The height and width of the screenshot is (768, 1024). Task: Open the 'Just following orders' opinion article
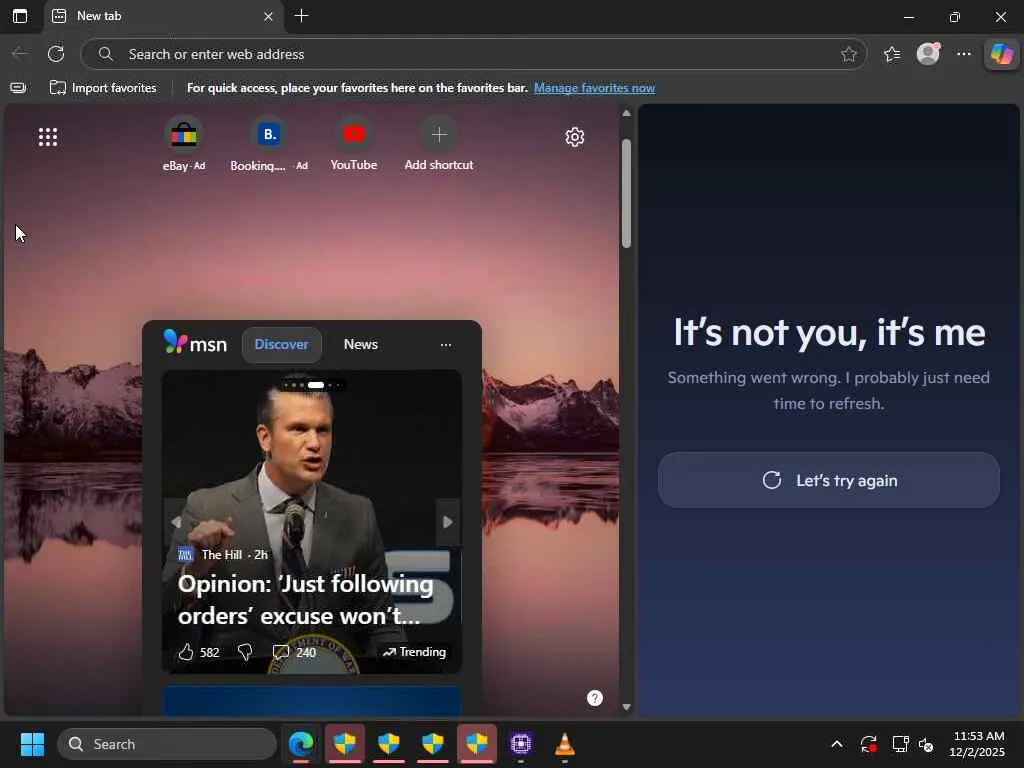coord(306,600)
